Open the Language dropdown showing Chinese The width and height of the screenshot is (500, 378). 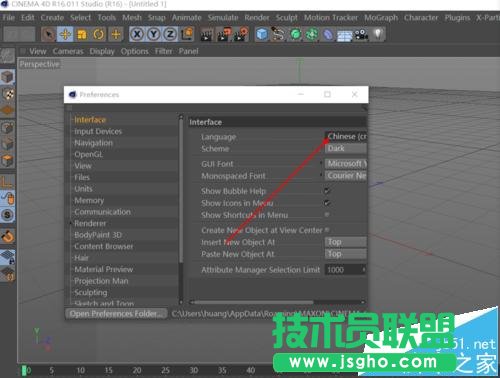(x=346, y=136)
